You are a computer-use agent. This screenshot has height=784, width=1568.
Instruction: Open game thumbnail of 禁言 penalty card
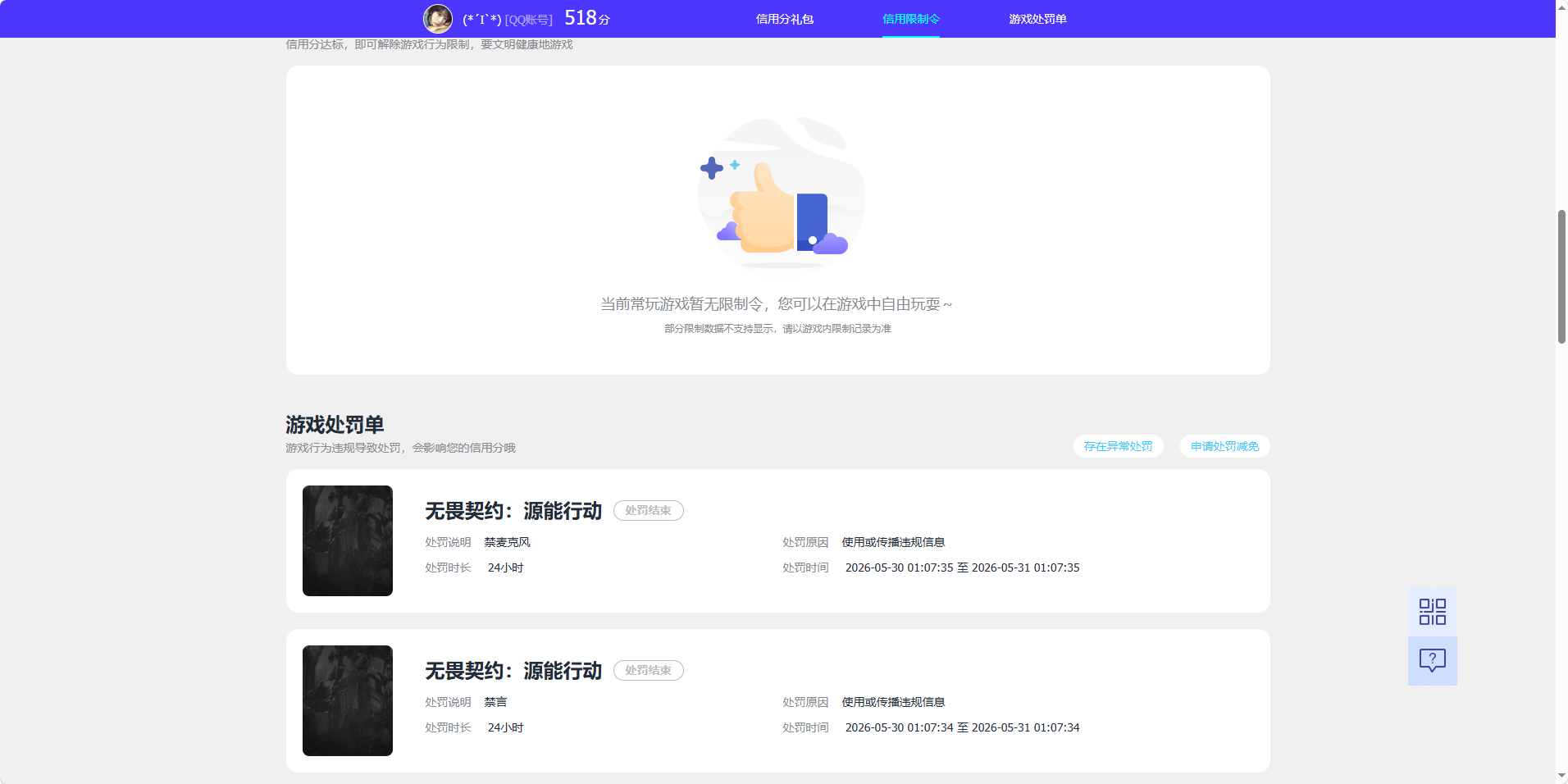[348, 700]
